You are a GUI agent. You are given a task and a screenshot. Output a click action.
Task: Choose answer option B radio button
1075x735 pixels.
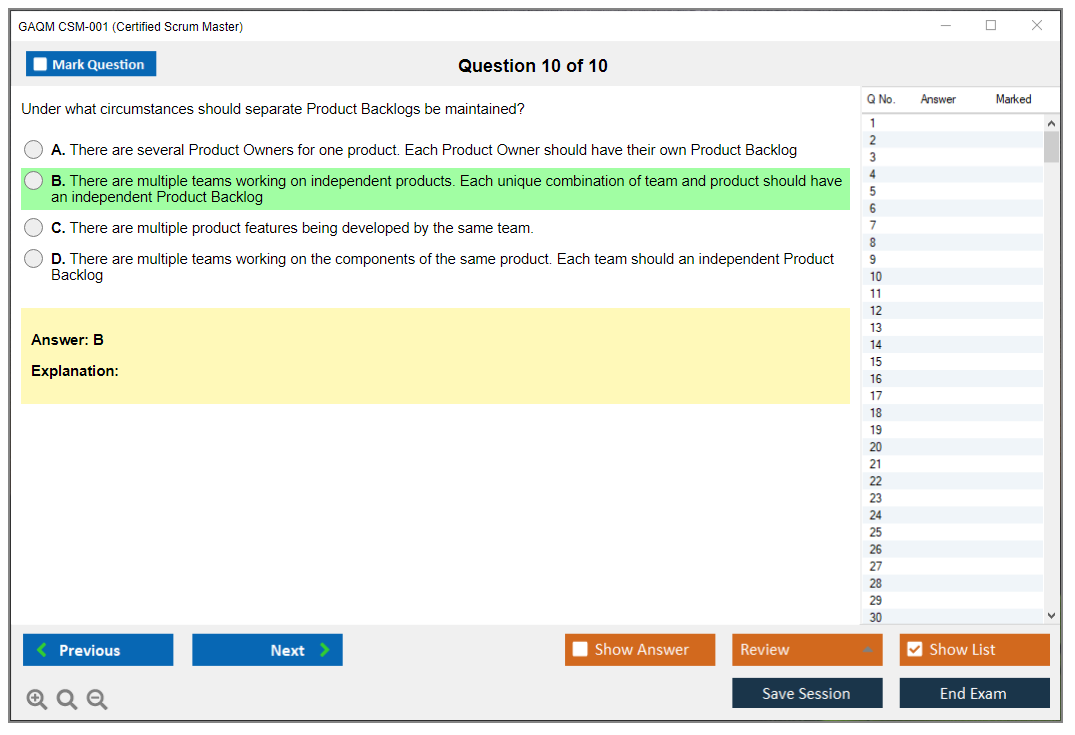click(x=34, y=181)
